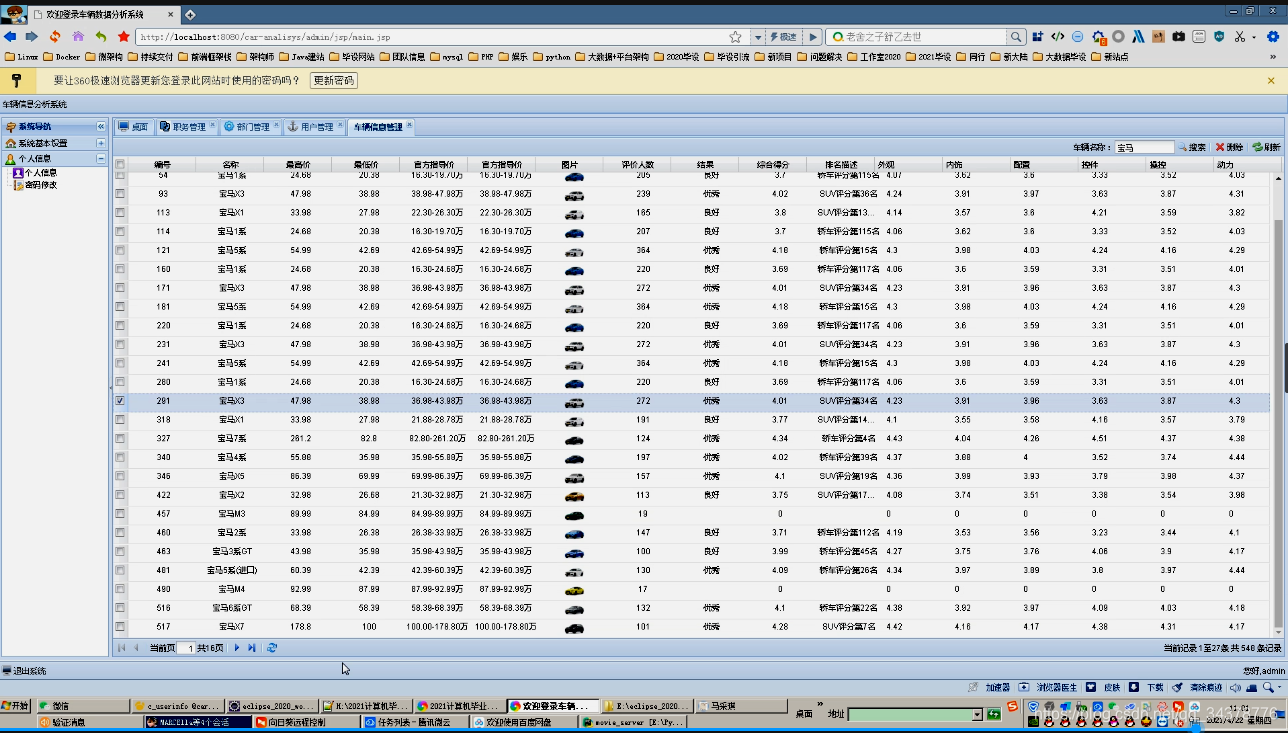Check the row 93 宝马X3 checkbox

pyautogui.click(x=120, y=194)
